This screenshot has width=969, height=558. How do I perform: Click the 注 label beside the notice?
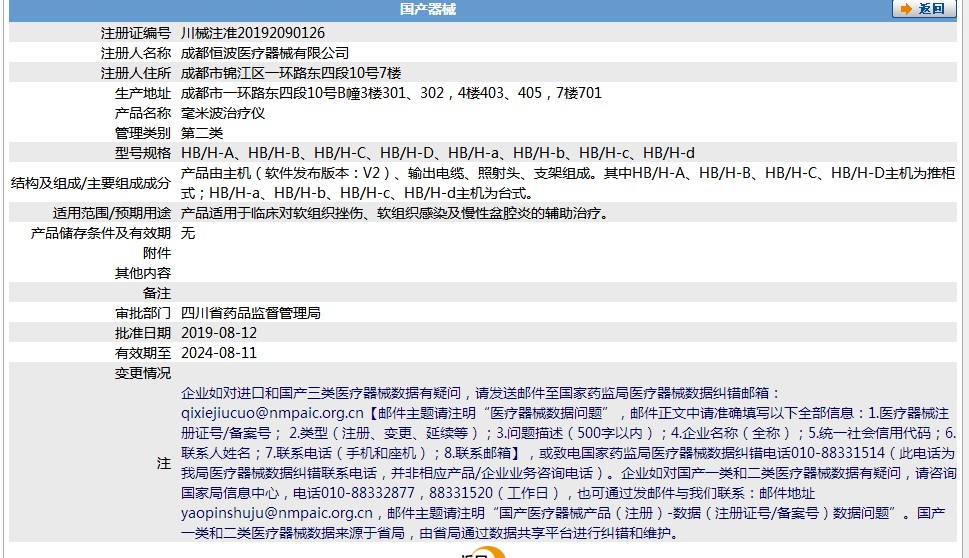click(x=164, y=463)
